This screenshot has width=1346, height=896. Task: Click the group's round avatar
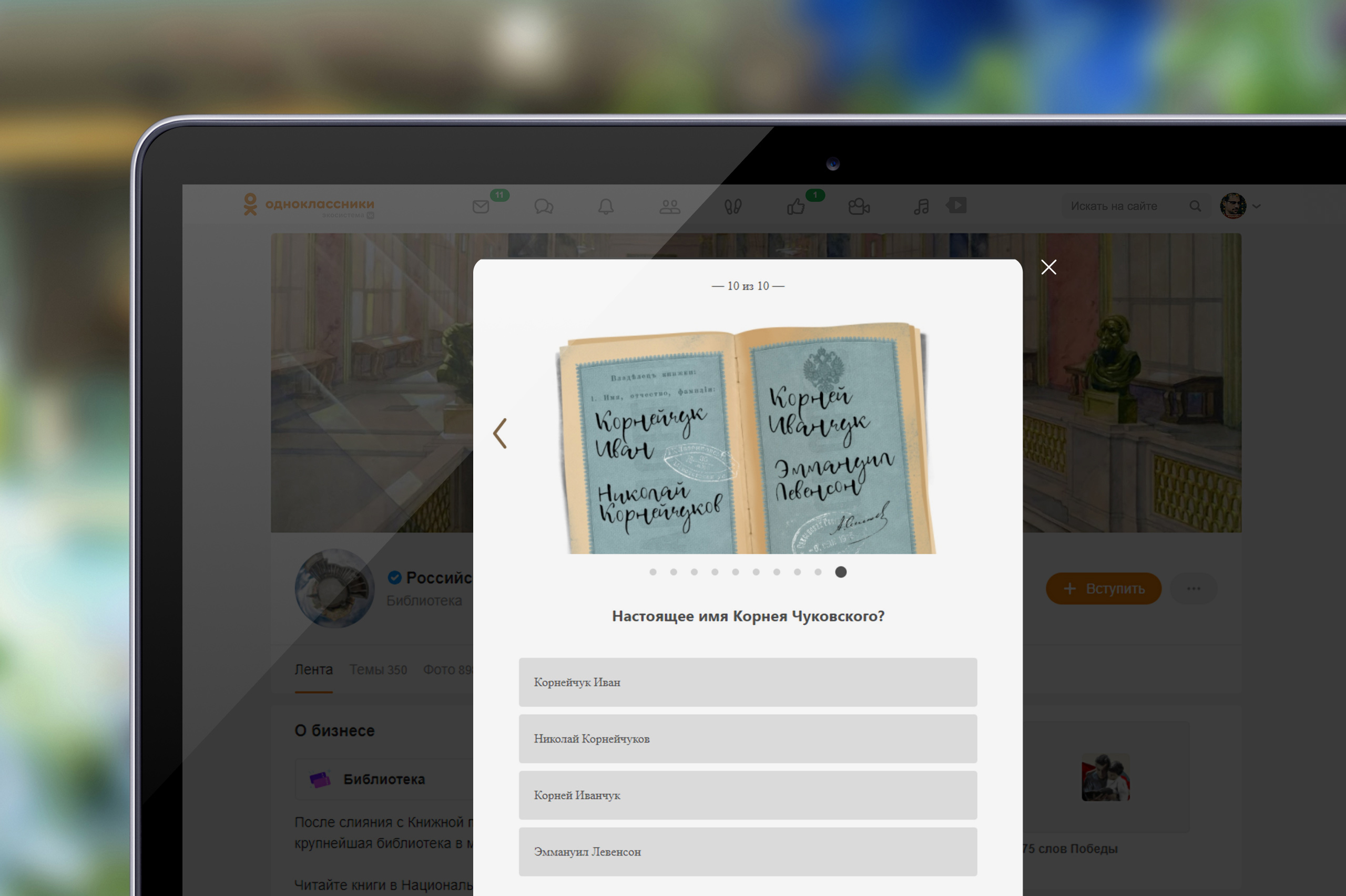334,589
